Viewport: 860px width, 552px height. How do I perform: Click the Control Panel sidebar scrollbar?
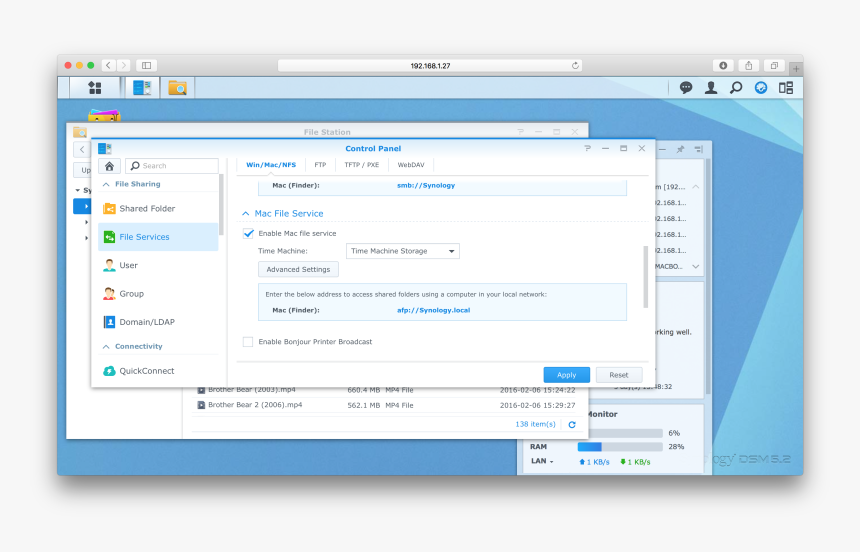click(x=221, y=204)
